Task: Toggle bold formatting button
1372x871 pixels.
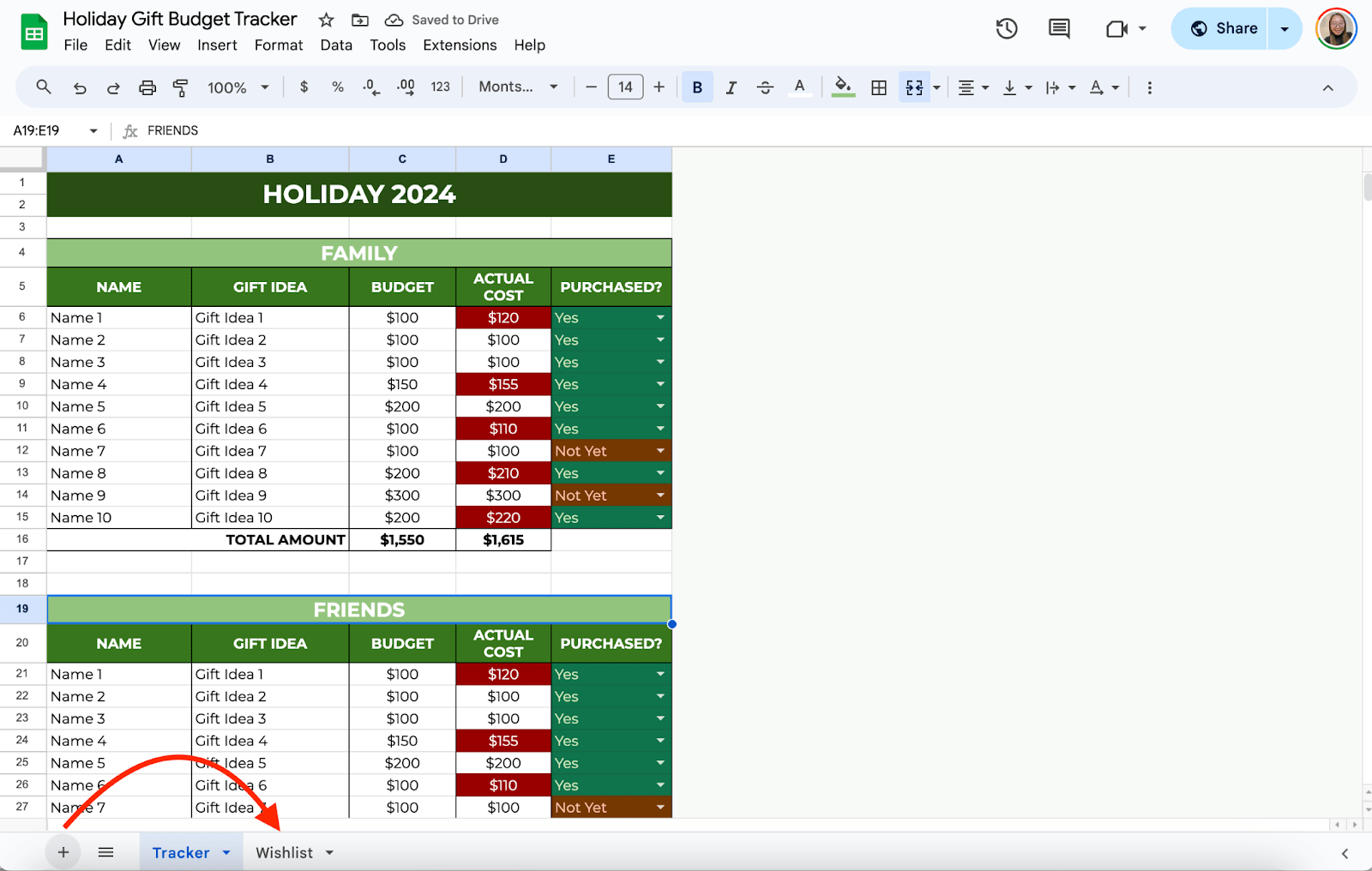Action: click(697, 87)
